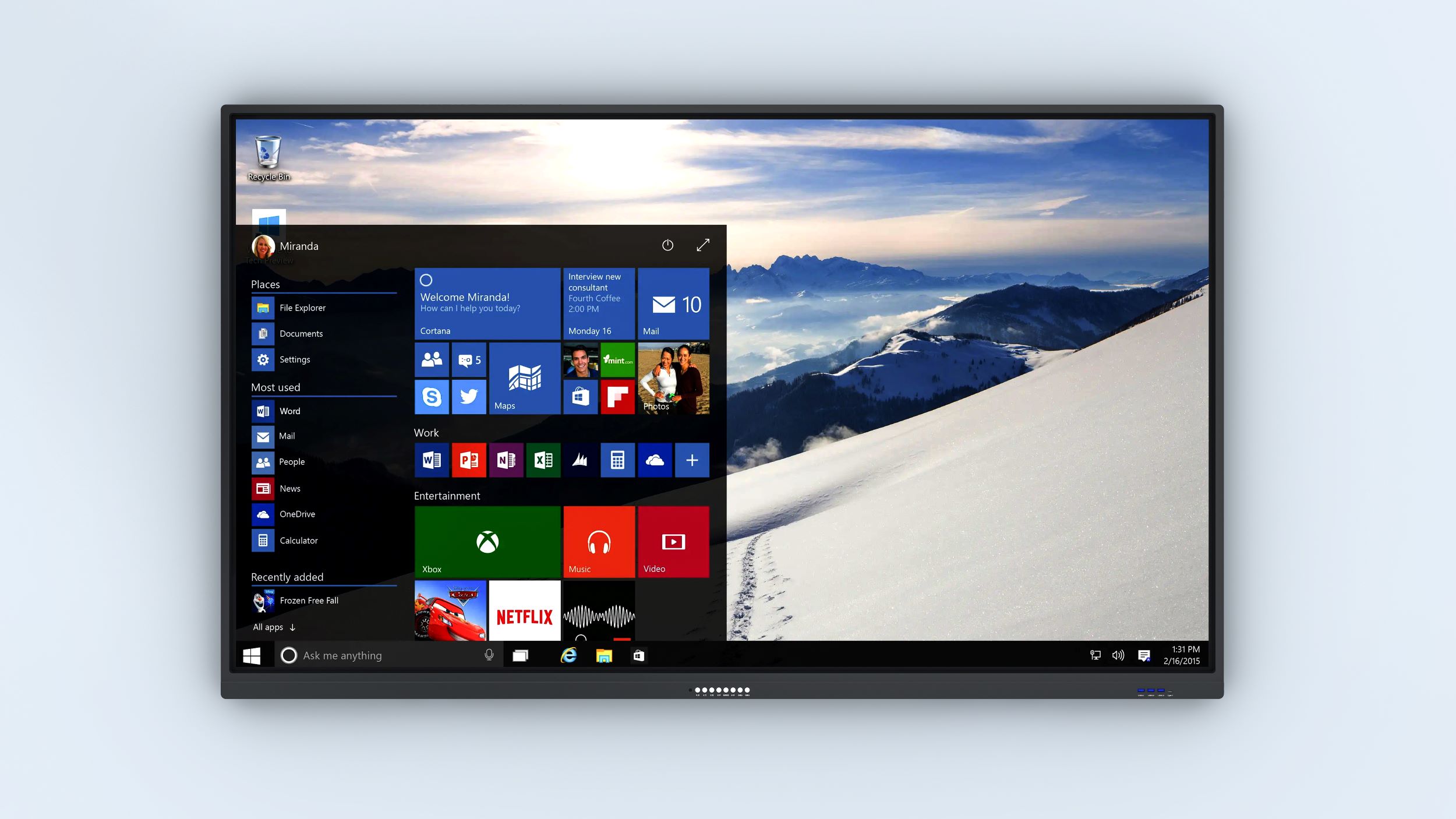Toggle full-screen Start menu view
Viewport: 1456px width, 819px height.
click(x=703, y=245)
